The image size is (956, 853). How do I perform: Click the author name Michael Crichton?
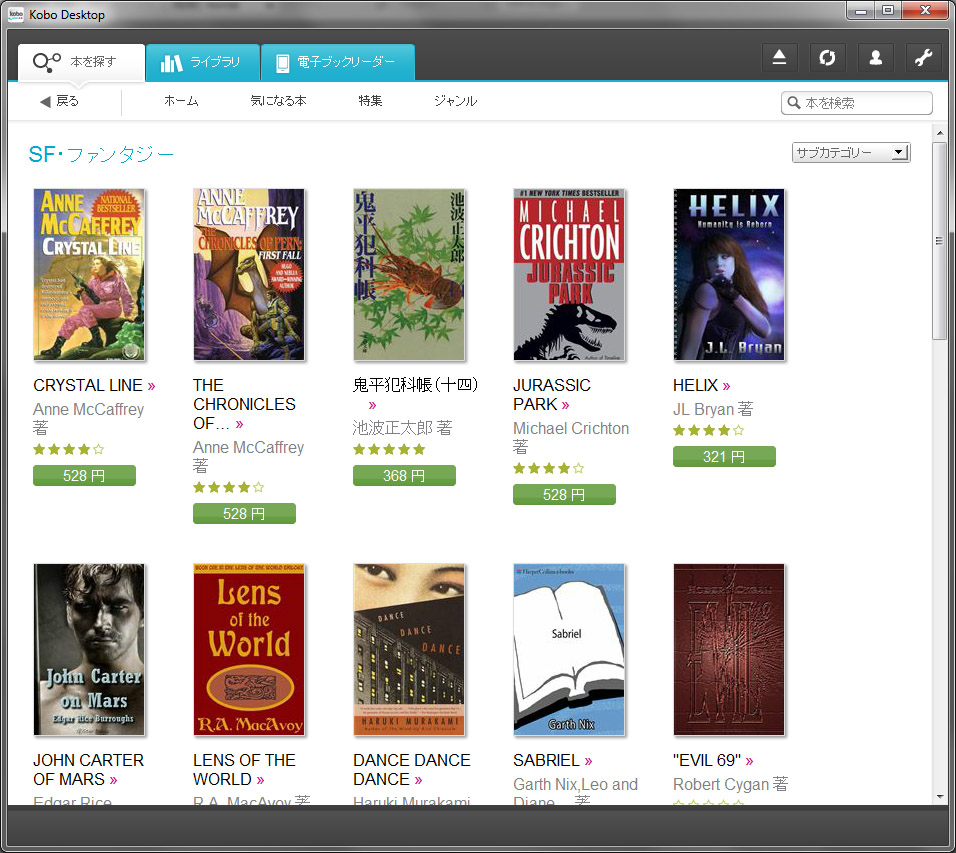(x=571, y=429)
